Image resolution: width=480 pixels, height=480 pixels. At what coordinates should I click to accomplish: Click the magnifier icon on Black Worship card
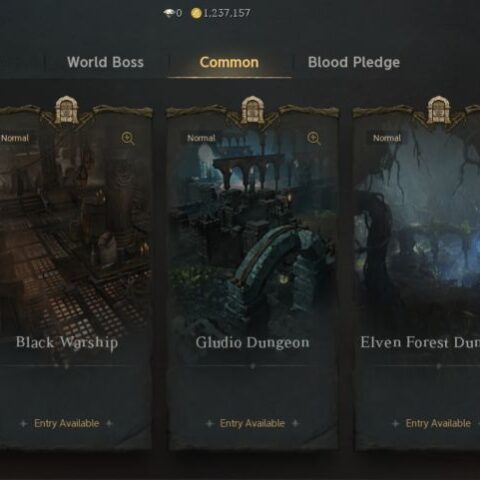click(x=128, y=138)
